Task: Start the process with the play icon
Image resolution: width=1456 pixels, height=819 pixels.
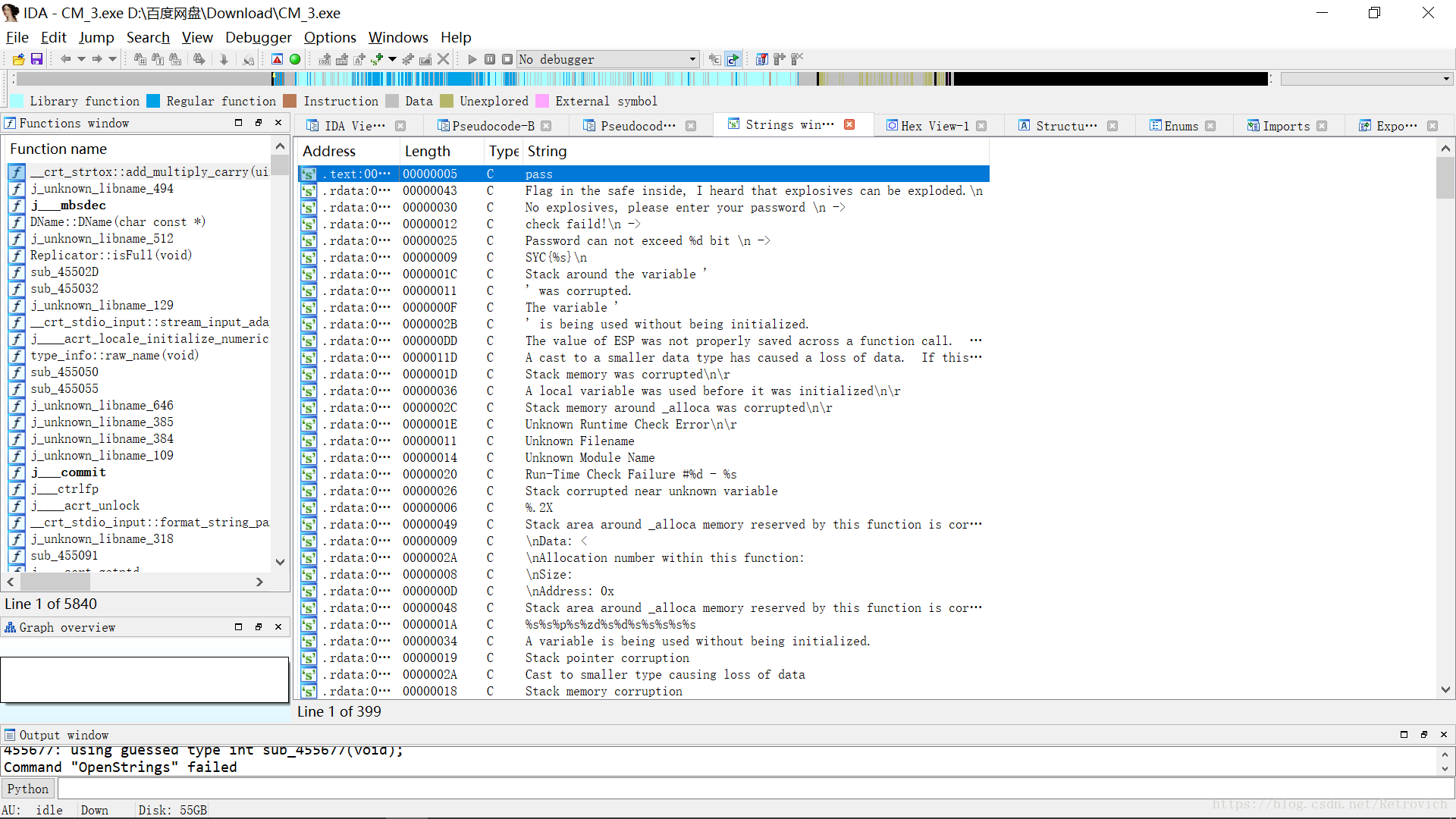Action: coord(472,59)
